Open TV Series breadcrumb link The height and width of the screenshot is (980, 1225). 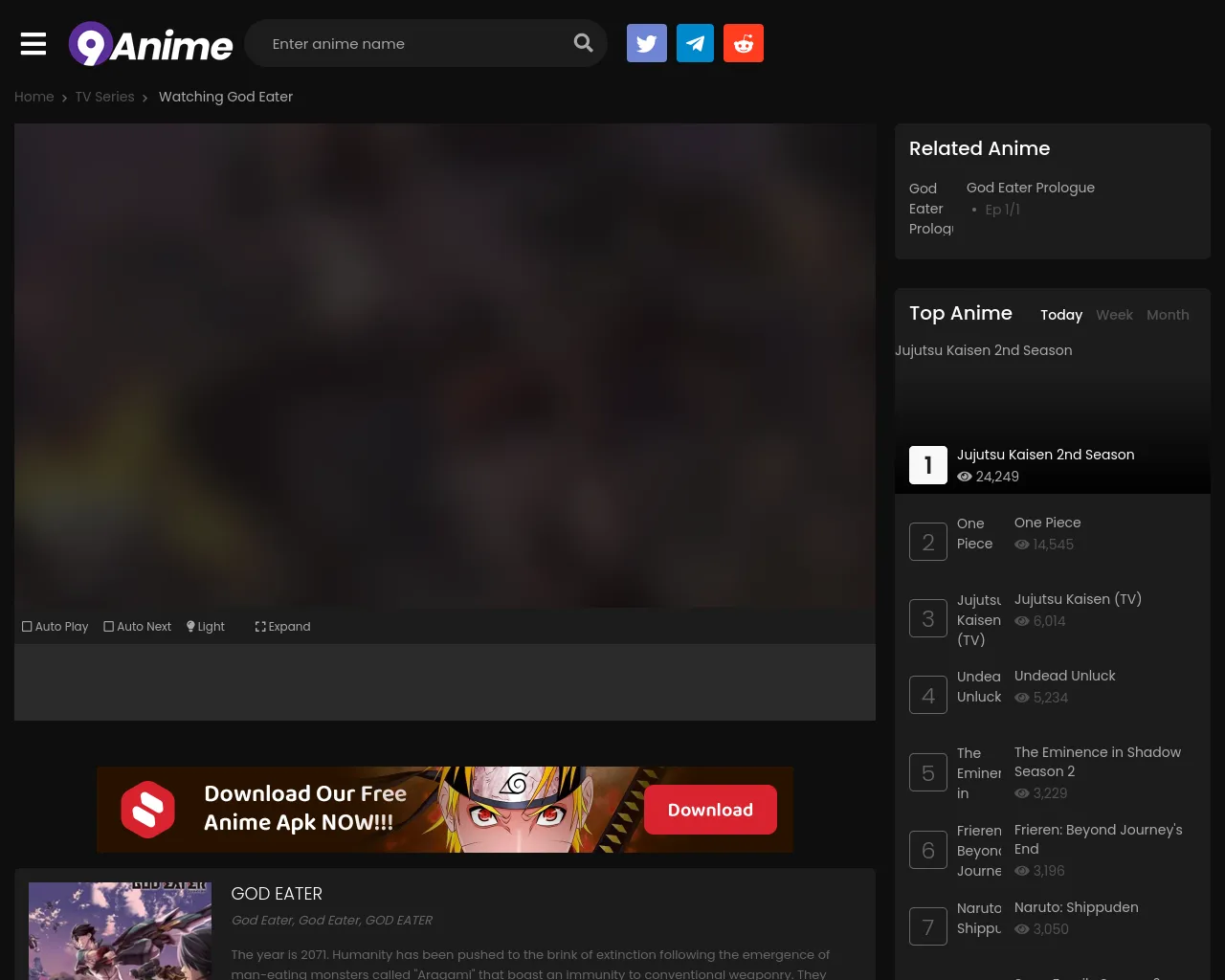tap(104, 97)
